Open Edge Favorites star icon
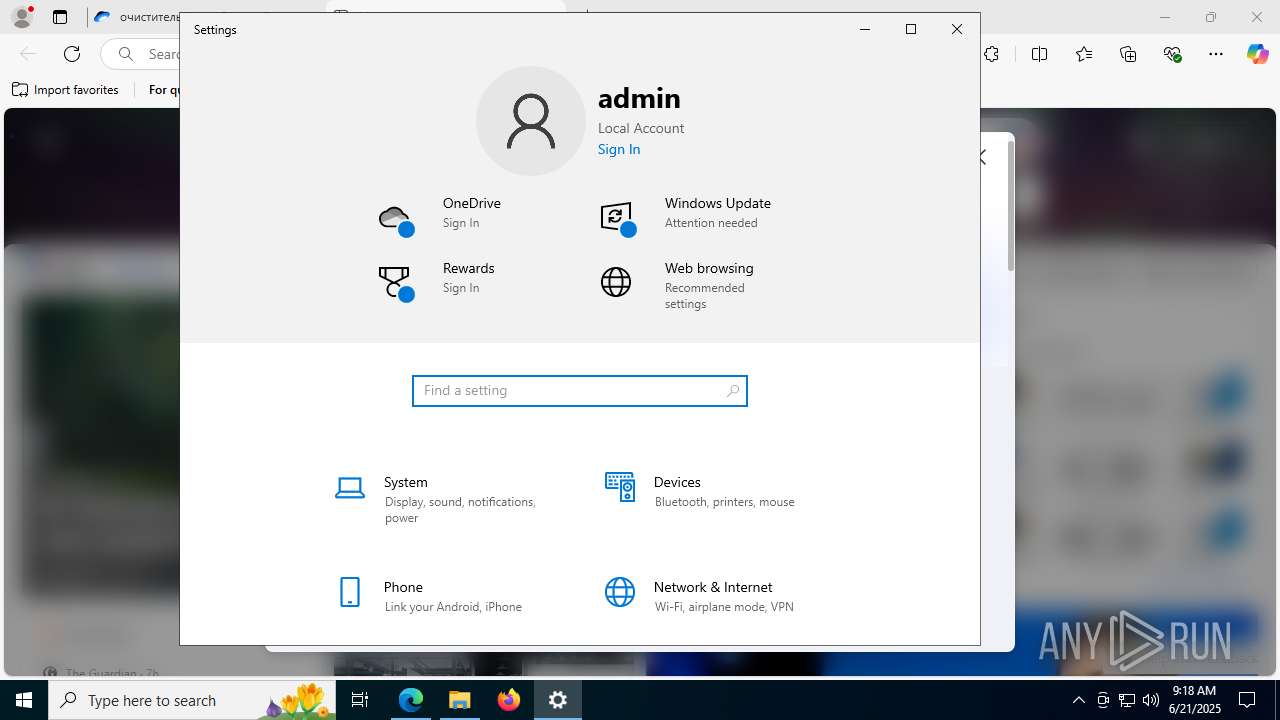This screenshot has height=720, width=1280. tap(1084, 54)
